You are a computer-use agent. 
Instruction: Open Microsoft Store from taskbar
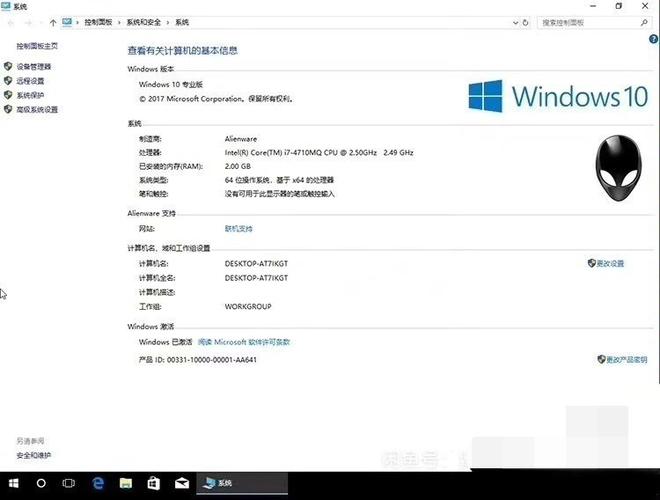point(154,483)
